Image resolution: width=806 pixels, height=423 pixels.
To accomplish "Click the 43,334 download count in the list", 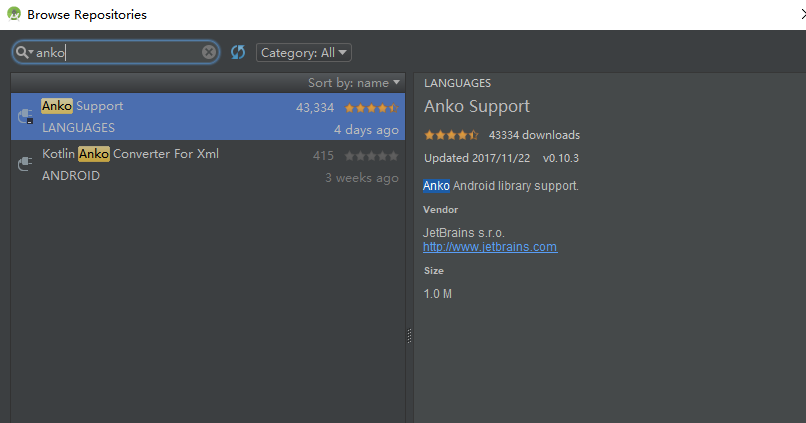I will coord(315,108).
